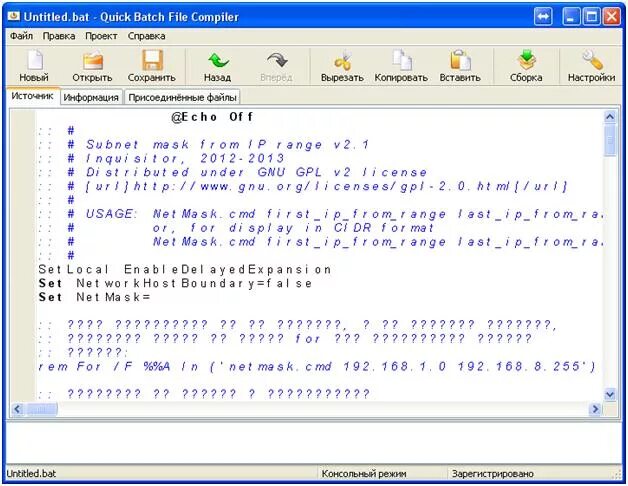Build the project with Сборка icon
The height and width of the screenshot is (486, 628).
tap(526, 66)
